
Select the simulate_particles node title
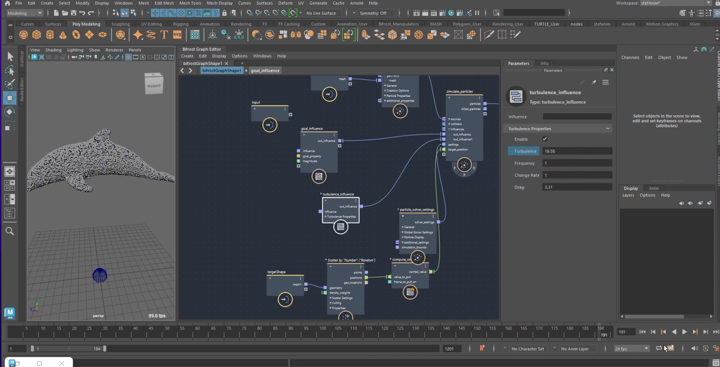click(459, 91)
